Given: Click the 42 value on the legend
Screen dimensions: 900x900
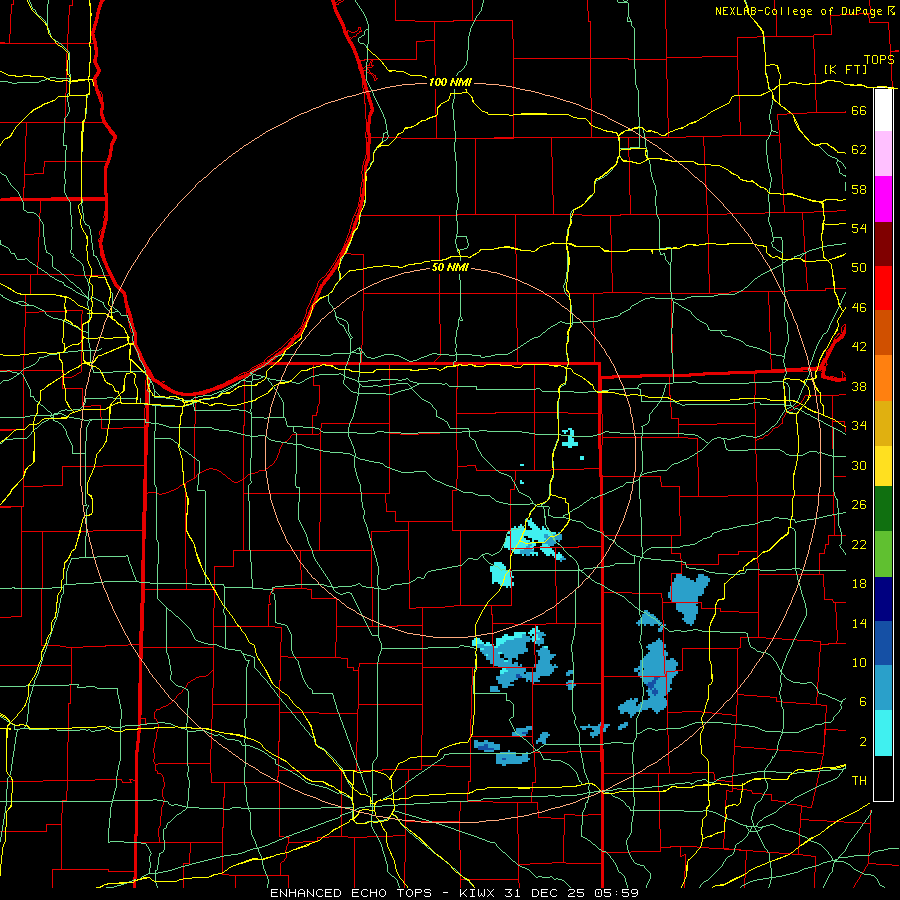Looking at the screenshot, I should [859, 347].
